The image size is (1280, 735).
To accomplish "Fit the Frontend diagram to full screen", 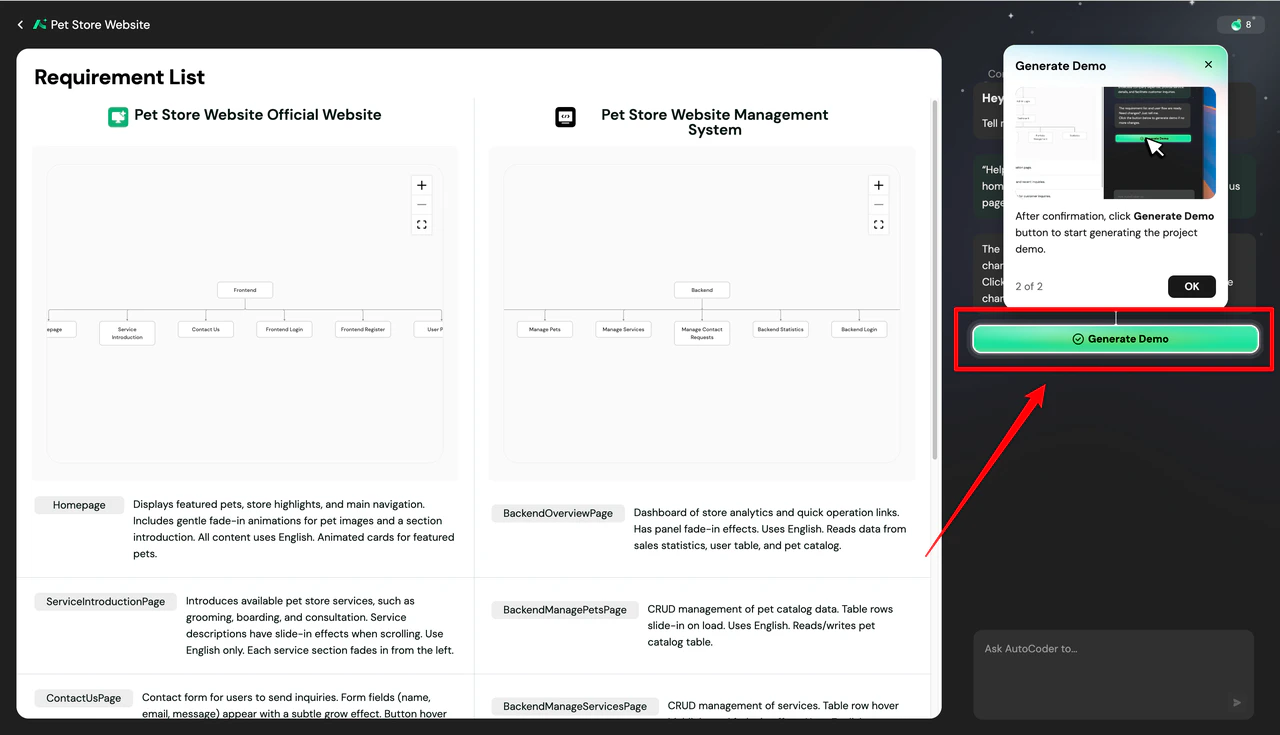I will tap(422, 225).
